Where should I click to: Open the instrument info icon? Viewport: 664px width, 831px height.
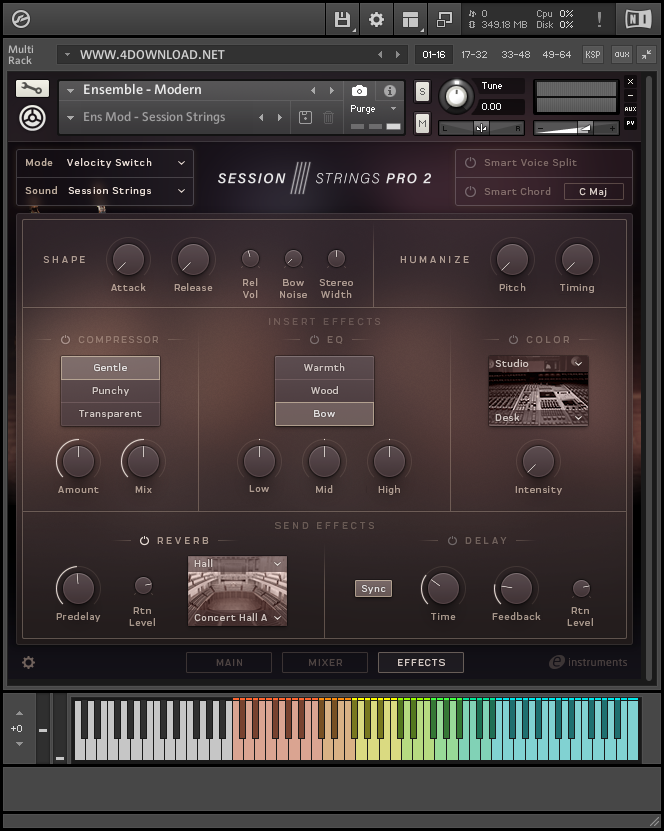[x=389, y=91]
